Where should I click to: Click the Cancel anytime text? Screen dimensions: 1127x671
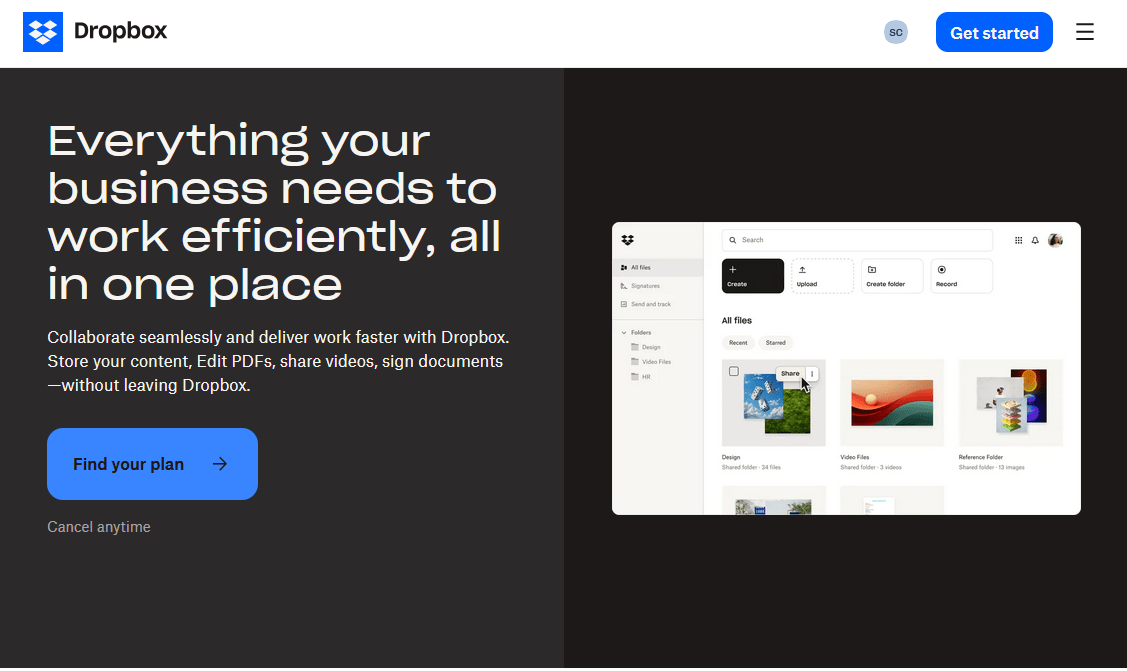99,527
